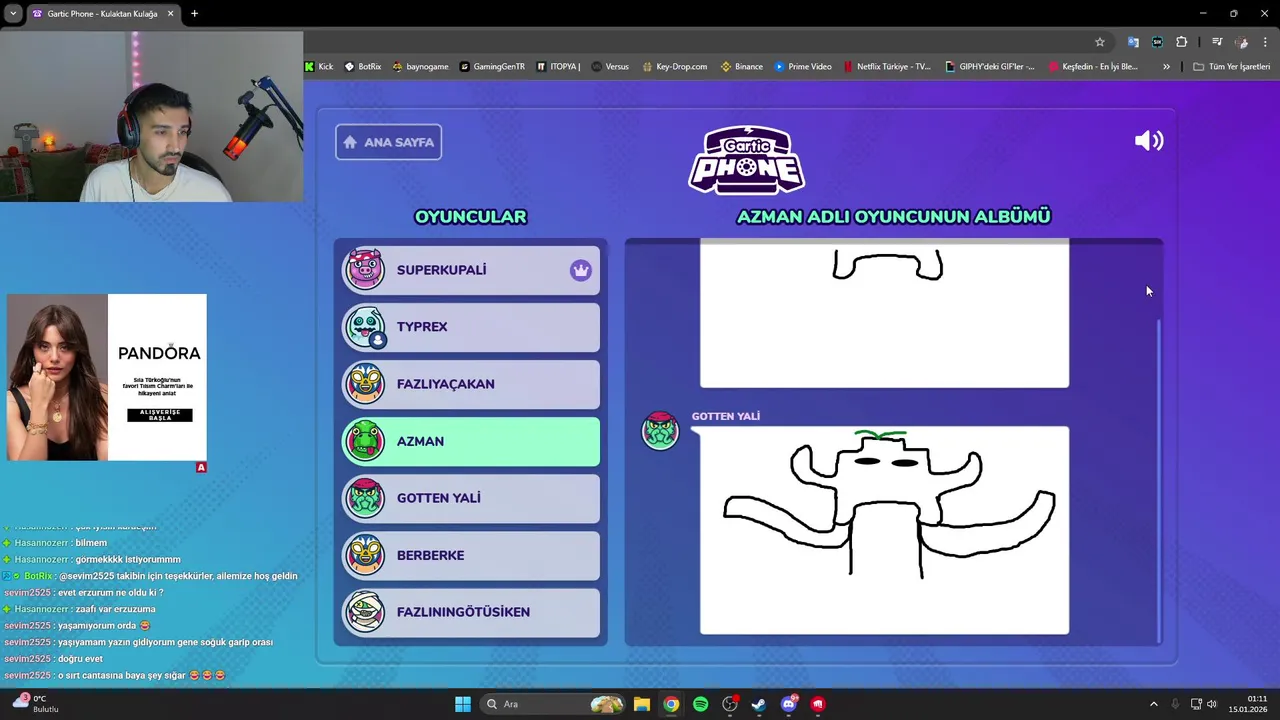Open the Chrome profile avatar

[1242, 42]
